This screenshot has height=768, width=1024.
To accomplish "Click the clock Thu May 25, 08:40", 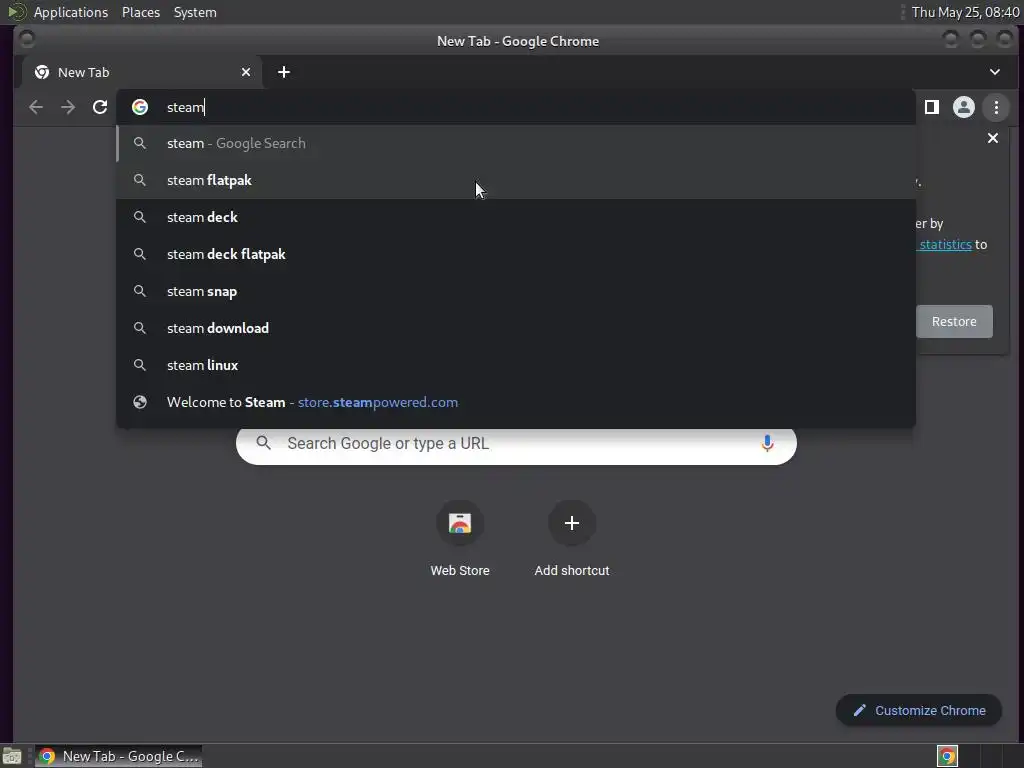I will click(965, 12).
